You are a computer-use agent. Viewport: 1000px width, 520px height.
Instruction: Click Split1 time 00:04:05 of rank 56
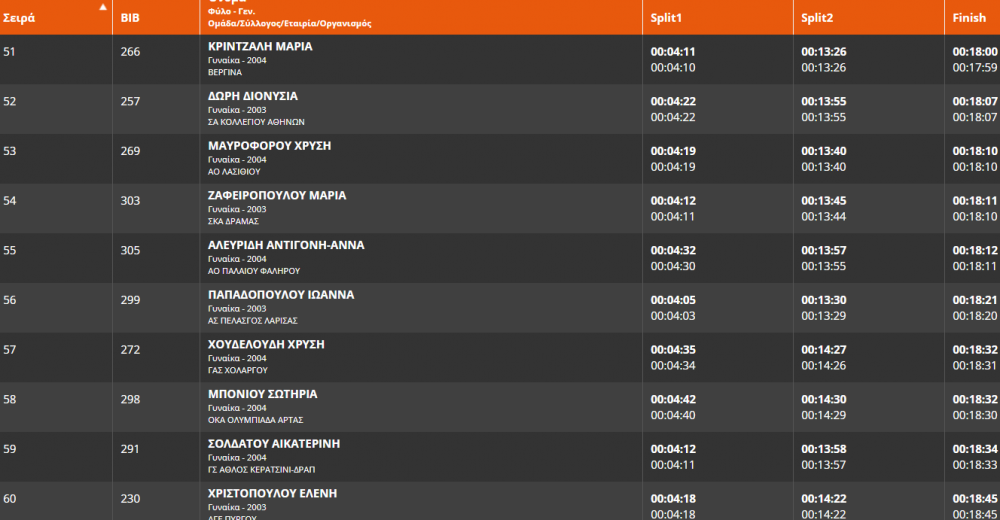click(673, 301)
